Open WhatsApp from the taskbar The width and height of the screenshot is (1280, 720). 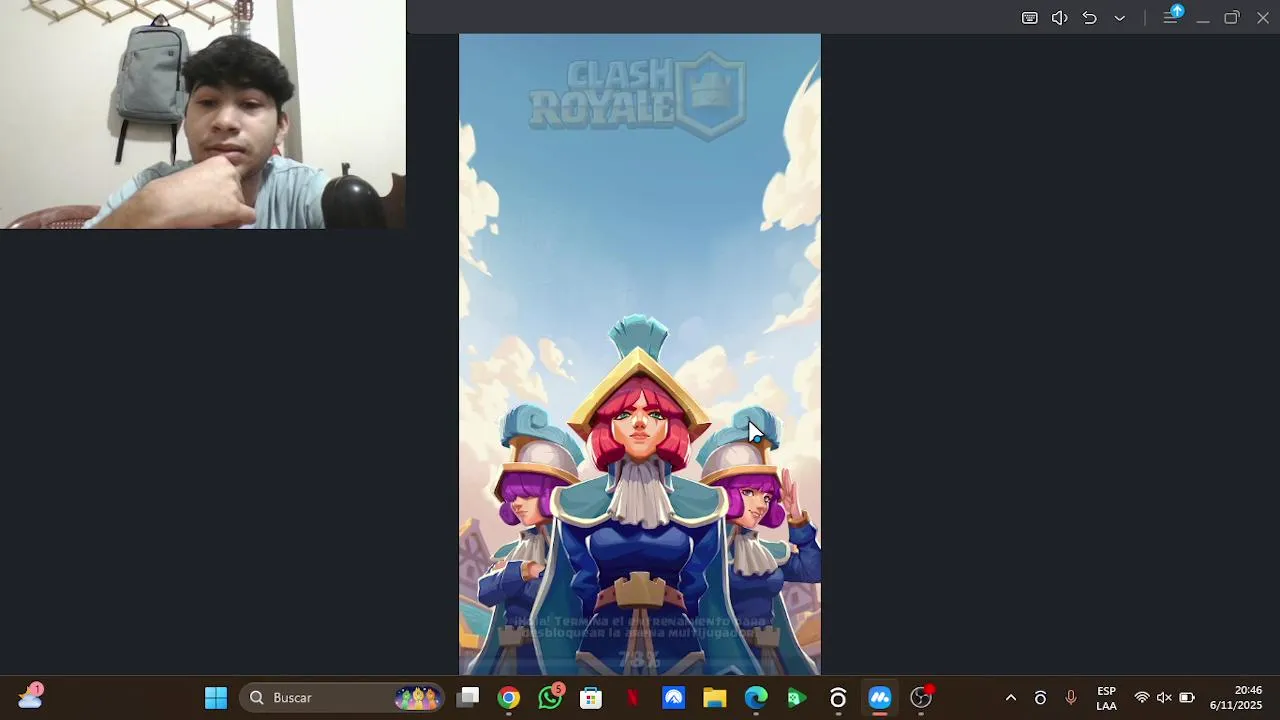pos(550,697)
